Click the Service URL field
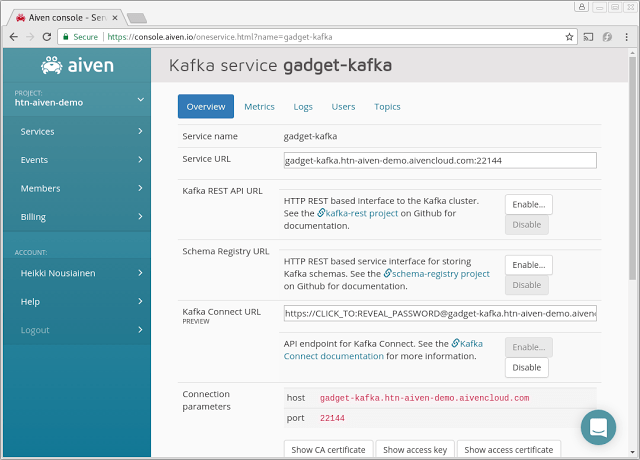 coord(440,160)
